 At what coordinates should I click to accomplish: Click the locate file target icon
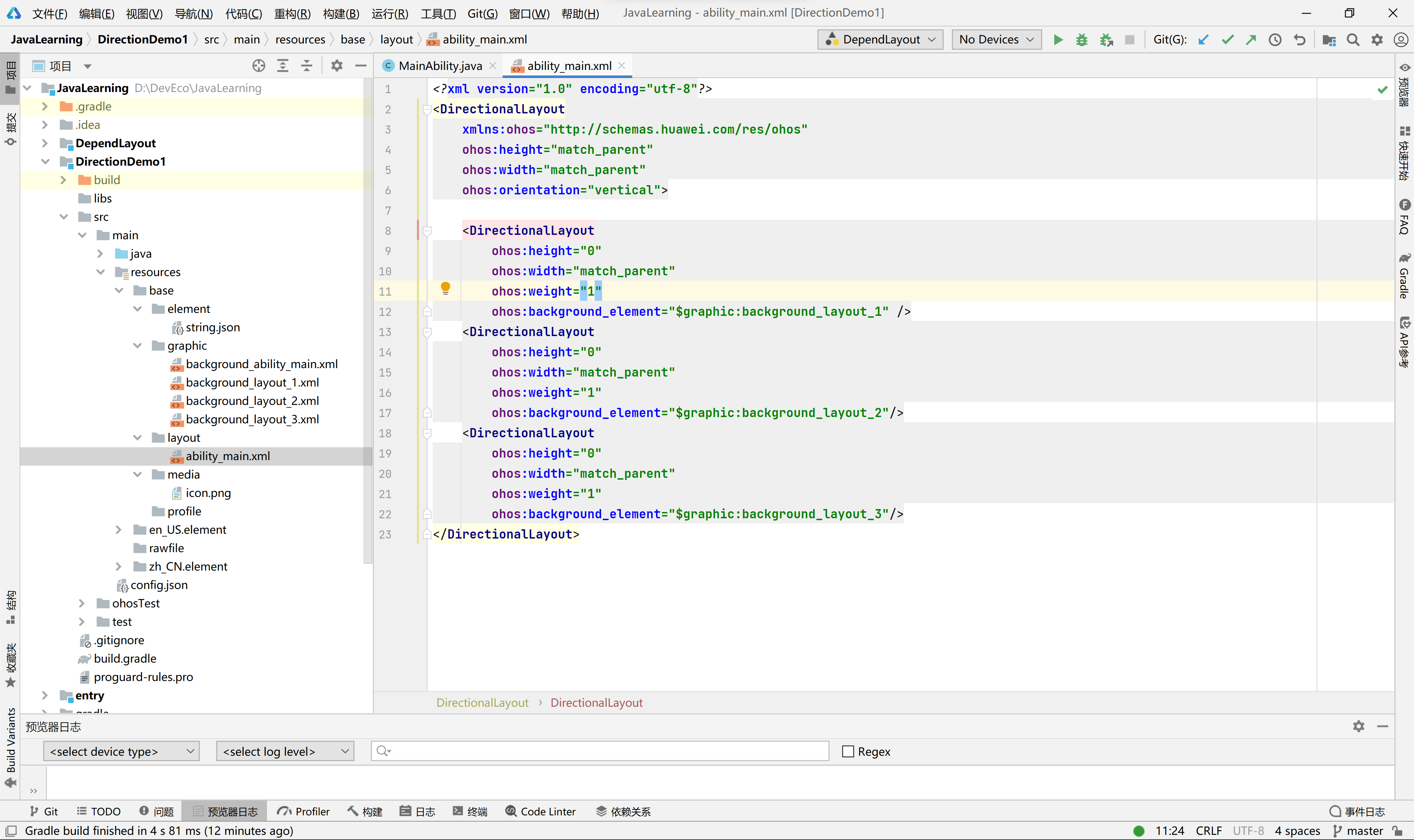[259, 66]
